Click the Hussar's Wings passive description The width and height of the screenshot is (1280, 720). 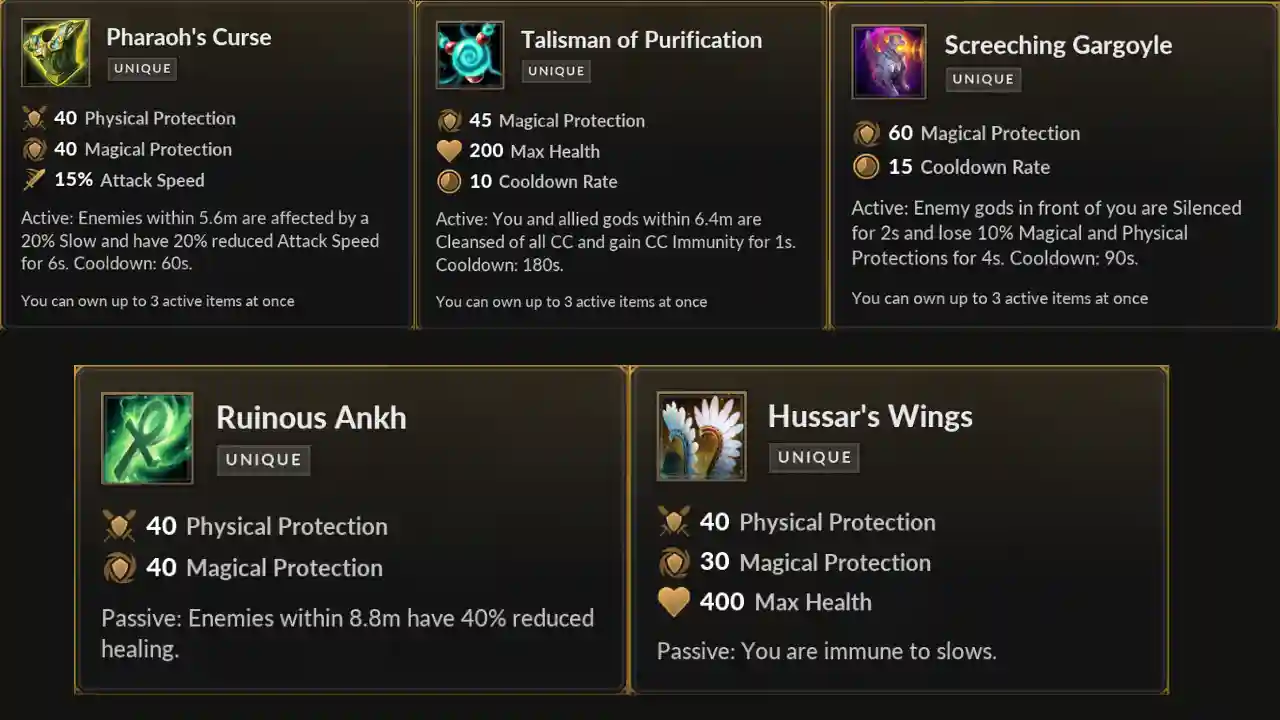pyautogui.click(x=826, y=652)
